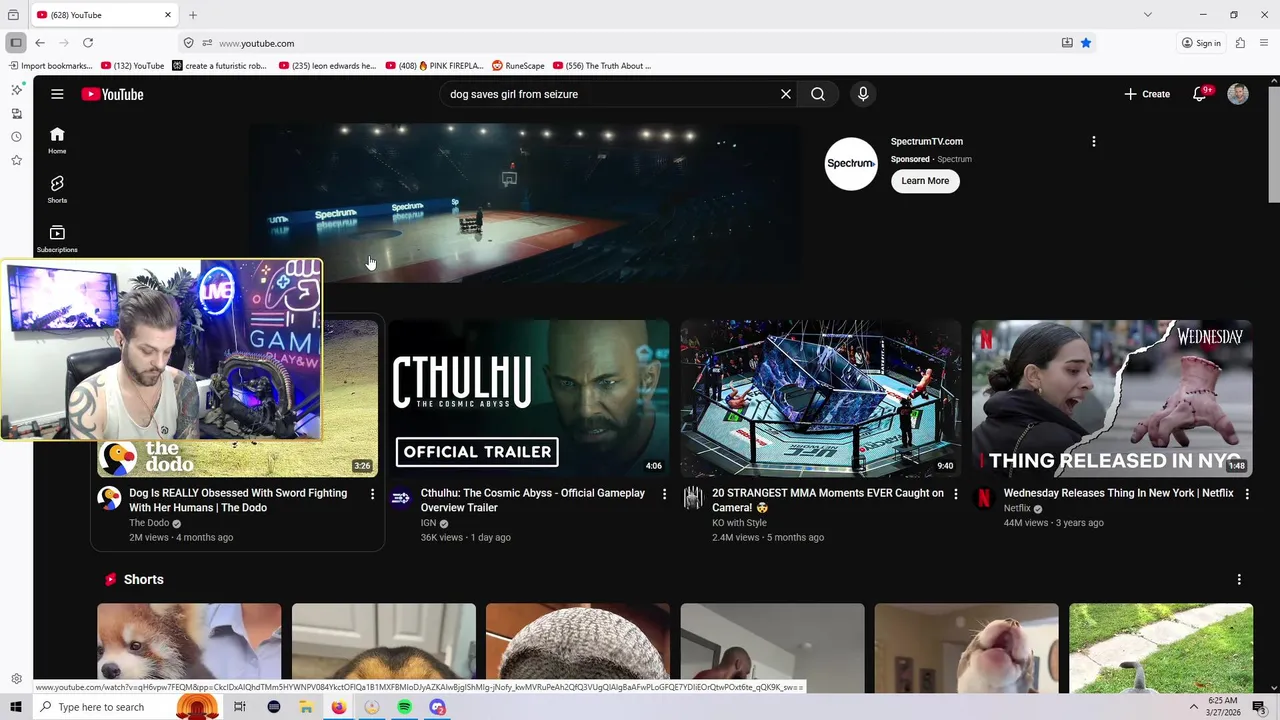Image resolution: width=1280 pixels, height=720 pixels.
Task: Click the Spectrum round logo
Action: coord(851,164)
